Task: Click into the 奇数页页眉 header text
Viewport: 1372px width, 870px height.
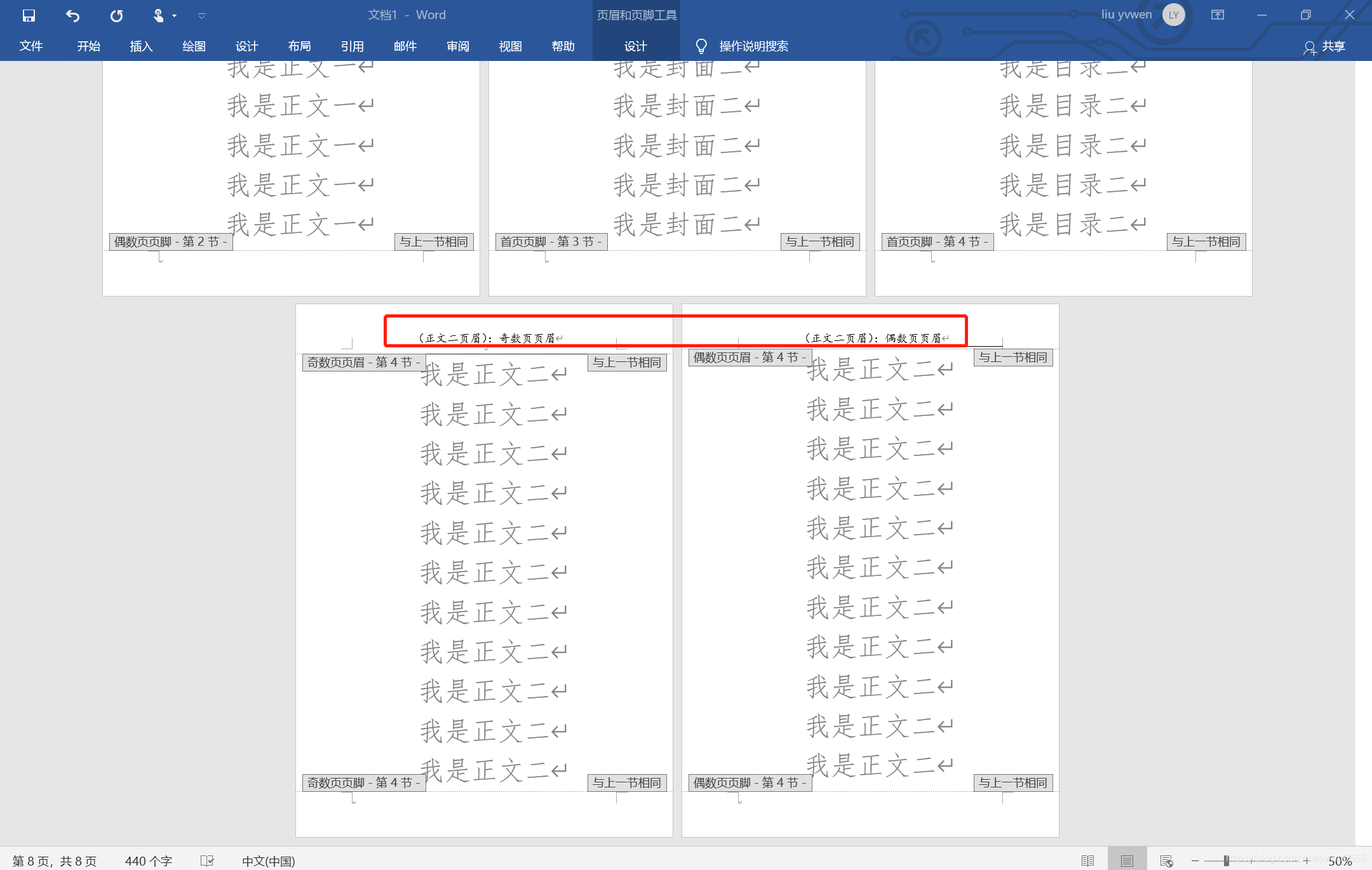Action: click(x=487, y=338)
